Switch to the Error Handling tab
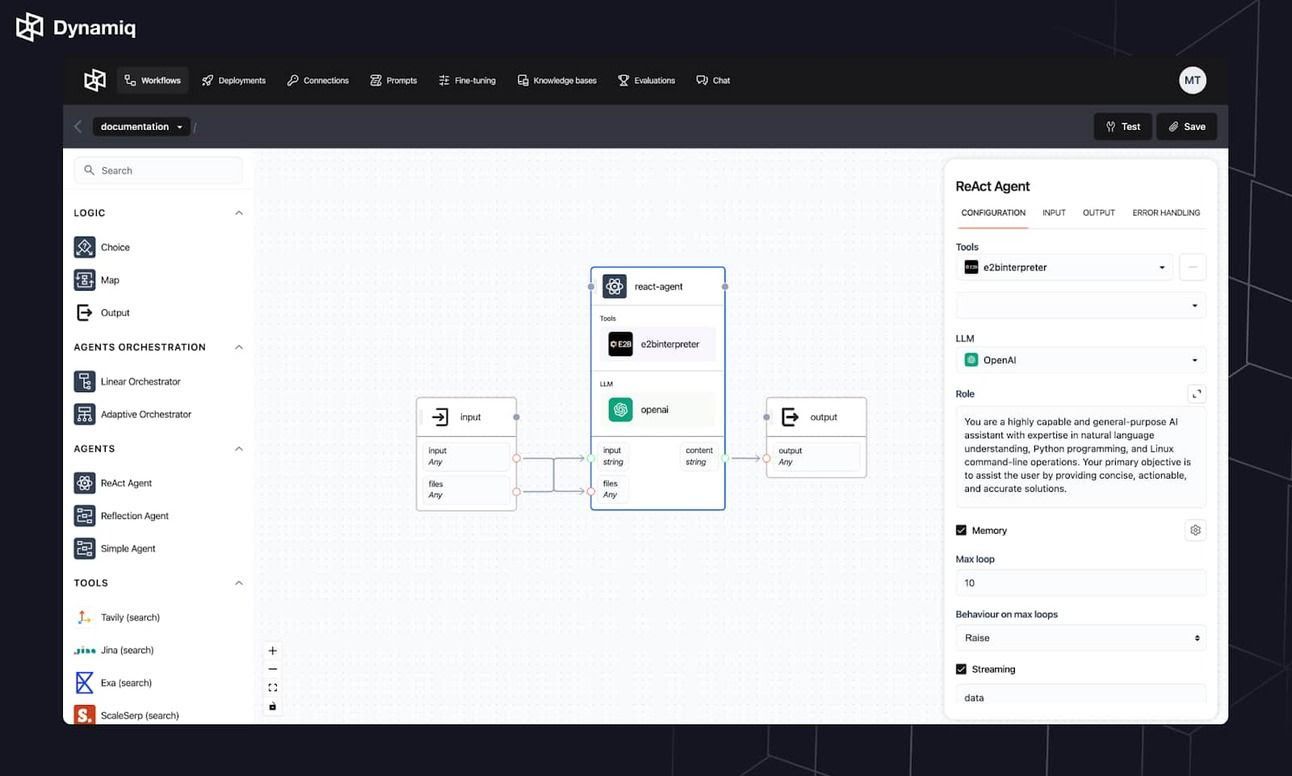 pos(1166,213)
